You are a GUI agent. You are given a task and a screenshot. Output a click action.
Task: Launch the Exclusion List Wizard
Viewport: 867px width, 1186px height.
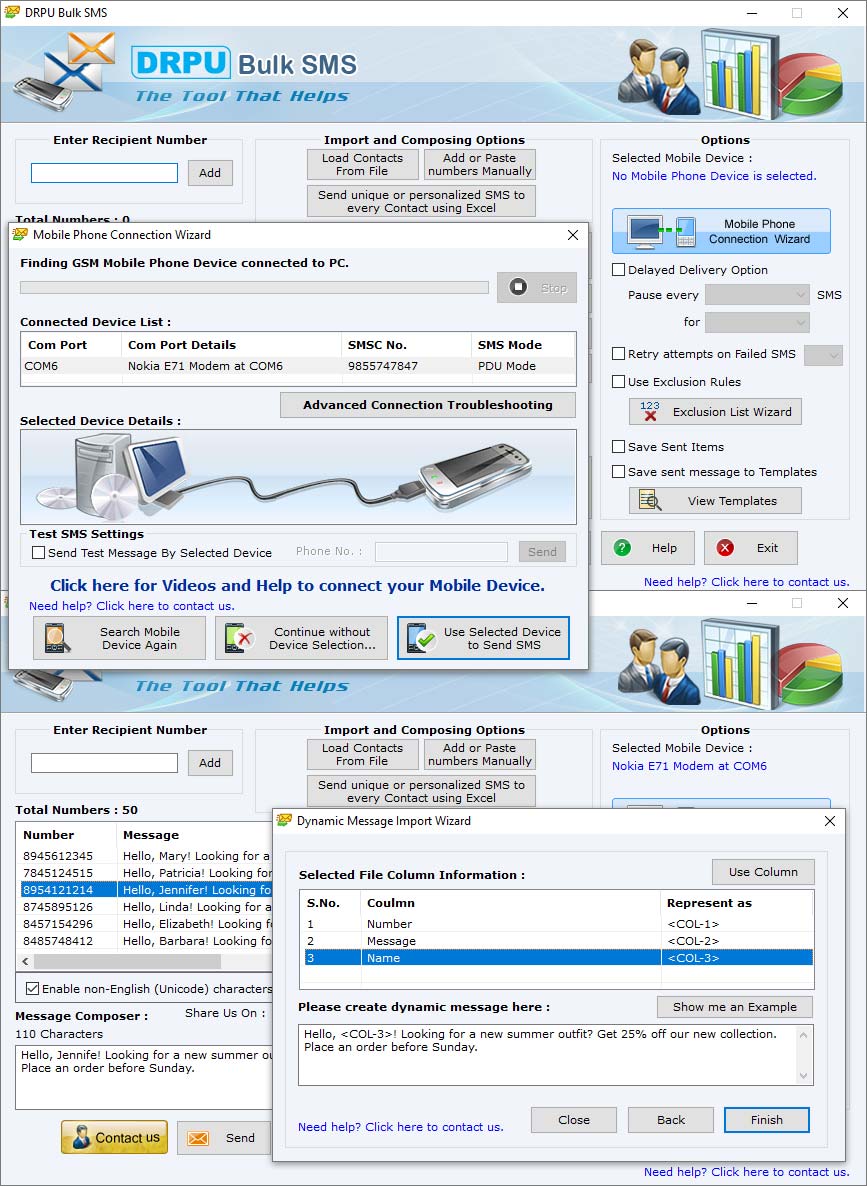714,411
